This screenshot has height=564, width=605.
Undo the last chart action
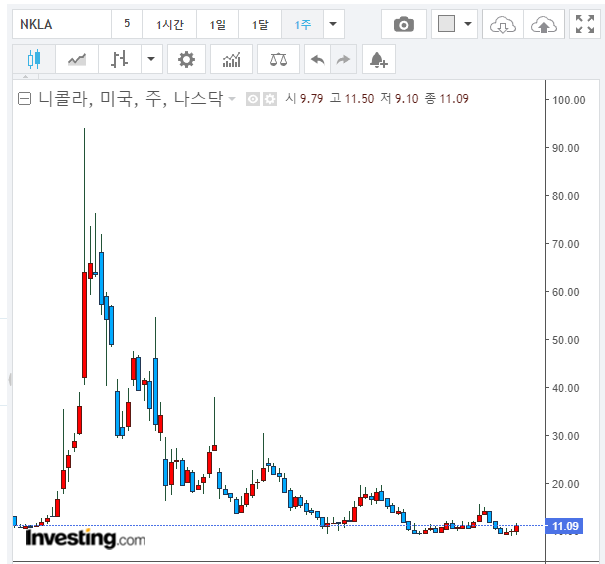coord(318,59)
